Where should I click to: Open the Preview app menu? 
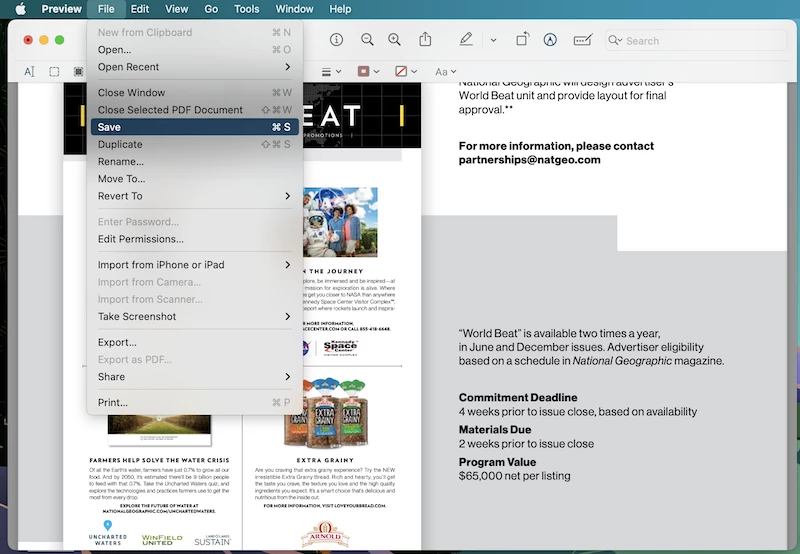tap(61, 9)
